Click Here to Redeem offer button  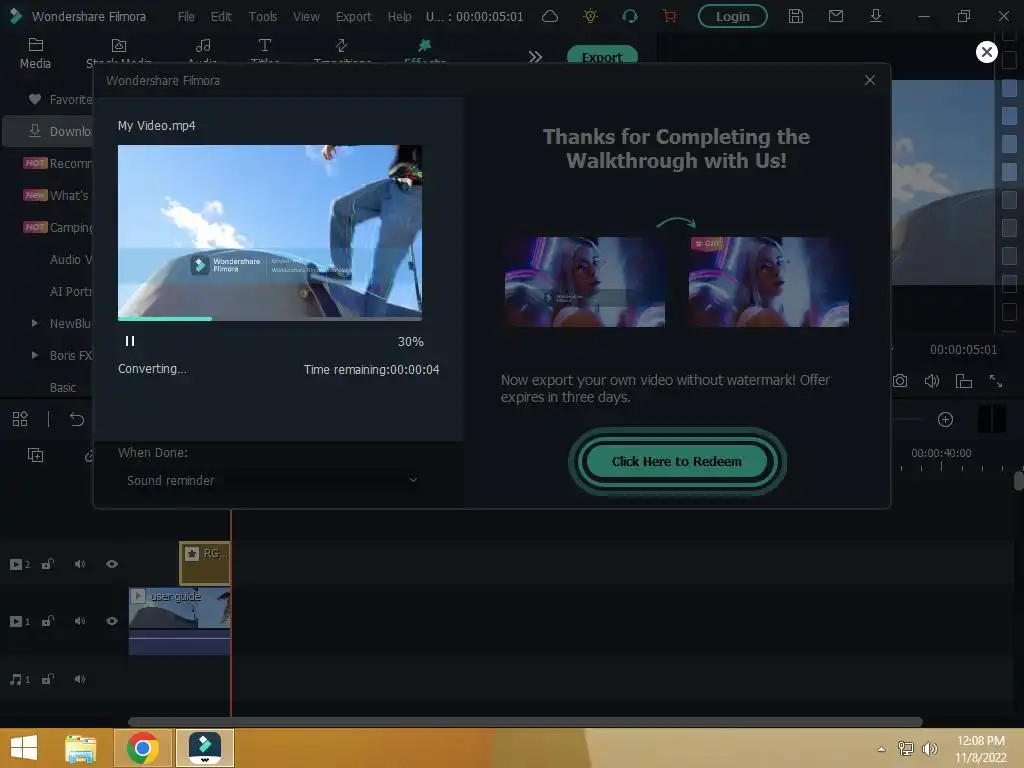click(x=677, y=461)
